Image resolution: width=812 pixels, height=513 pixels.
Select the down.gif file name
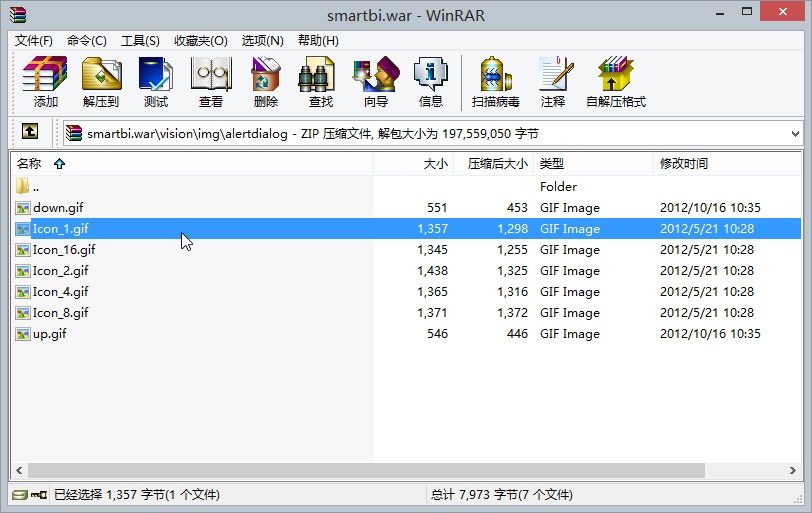pyautogui.click(x=58, y=208)
